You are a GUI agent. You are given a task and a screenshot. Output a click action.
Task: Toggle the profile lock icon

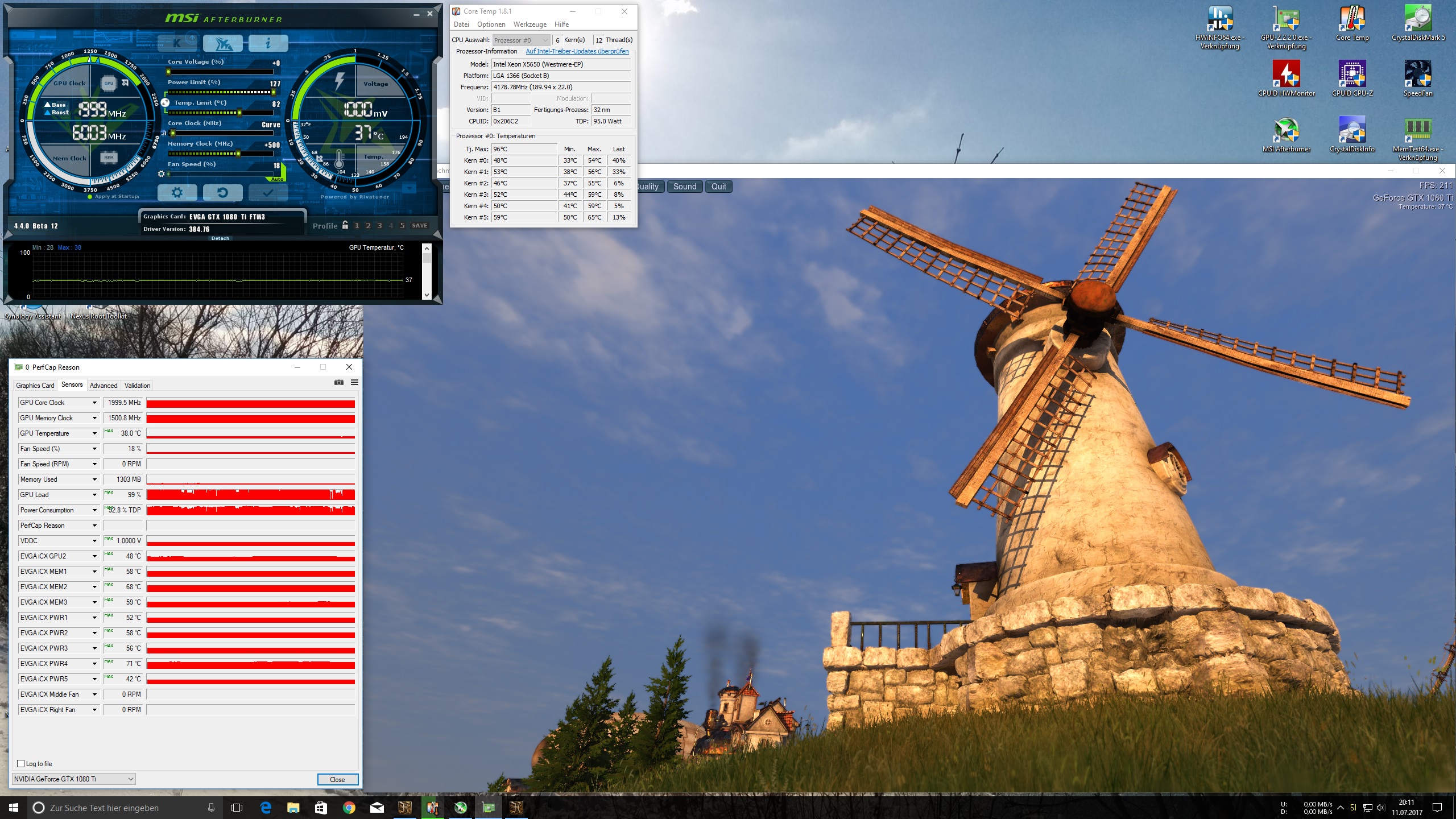pyautogui.click(x=345, y=225)
